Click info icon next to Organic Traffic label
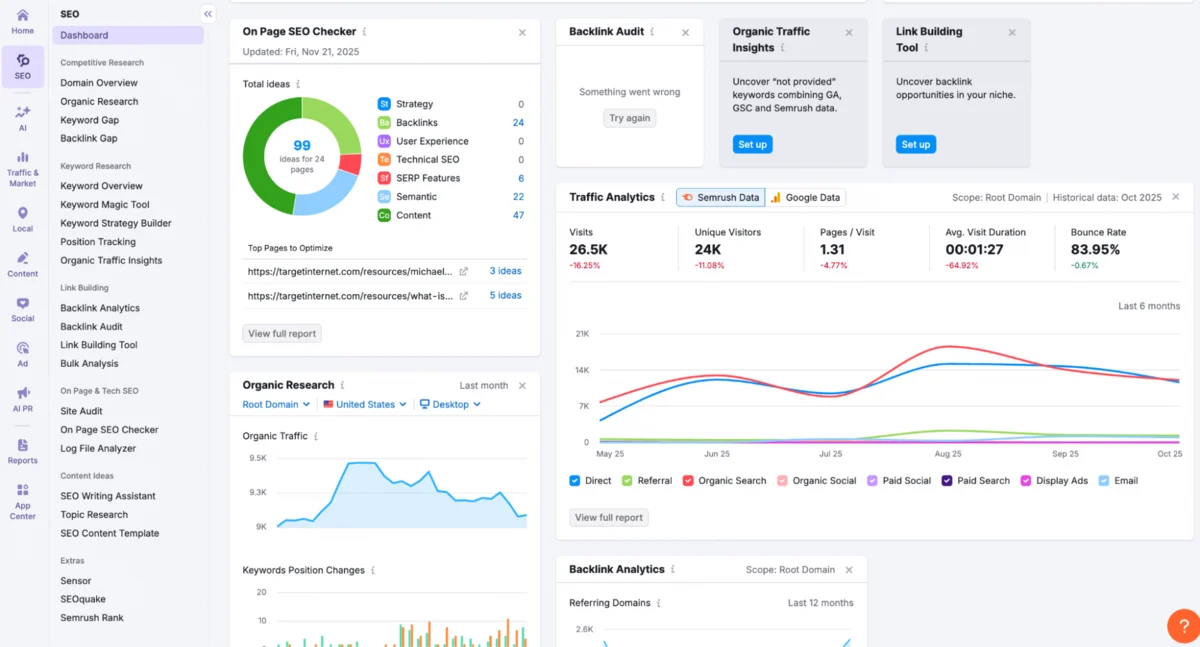Screen dimensions: 1200x647 click(316, 437)
